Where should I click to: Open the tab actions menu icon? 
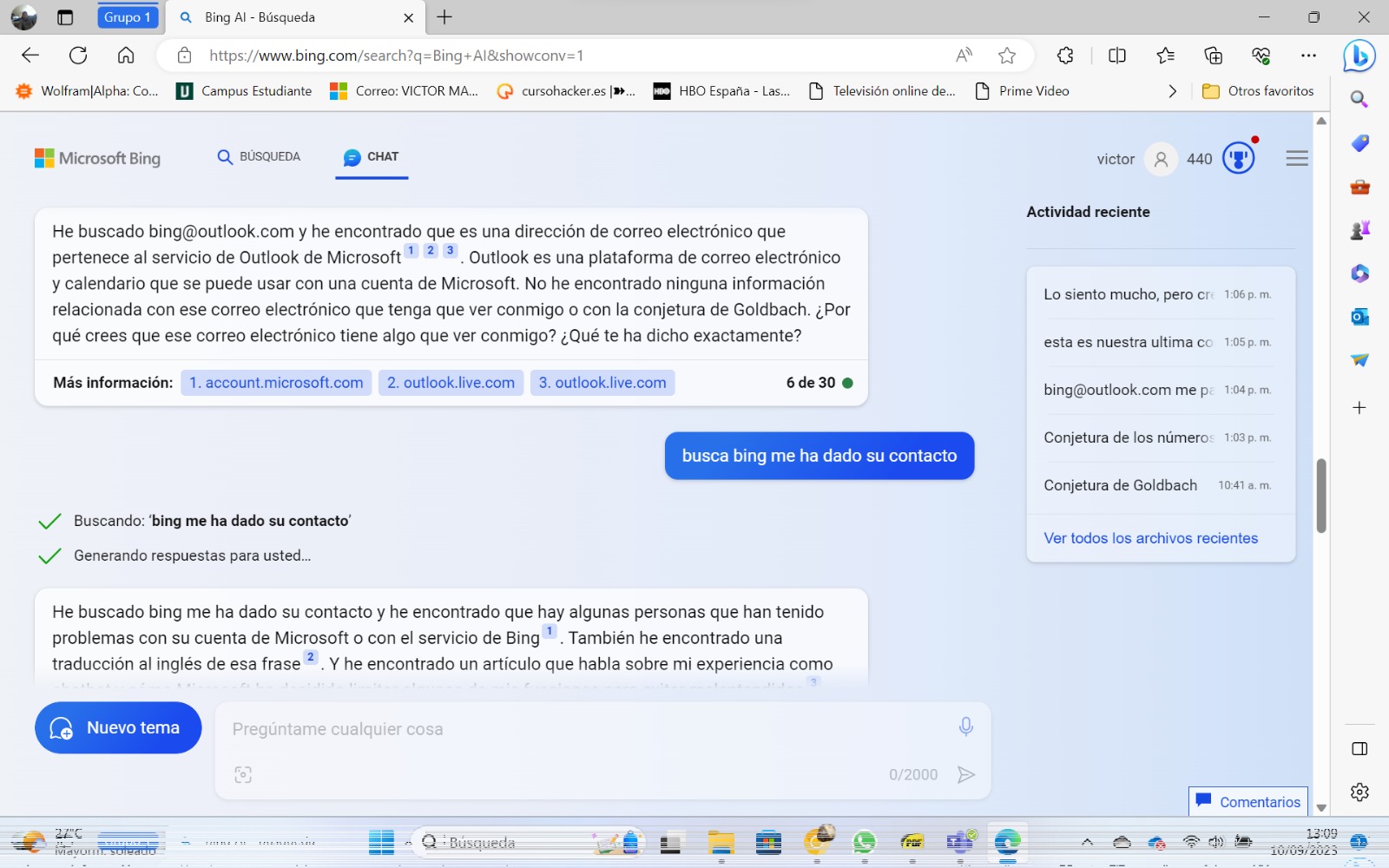65,17
